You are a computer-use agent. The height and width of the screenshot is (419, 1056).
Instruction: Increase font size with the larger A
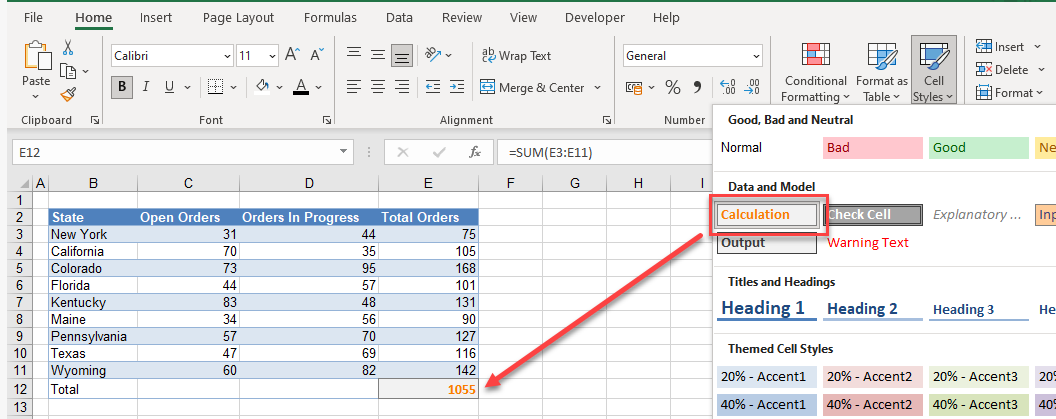[x=293, y=56]
